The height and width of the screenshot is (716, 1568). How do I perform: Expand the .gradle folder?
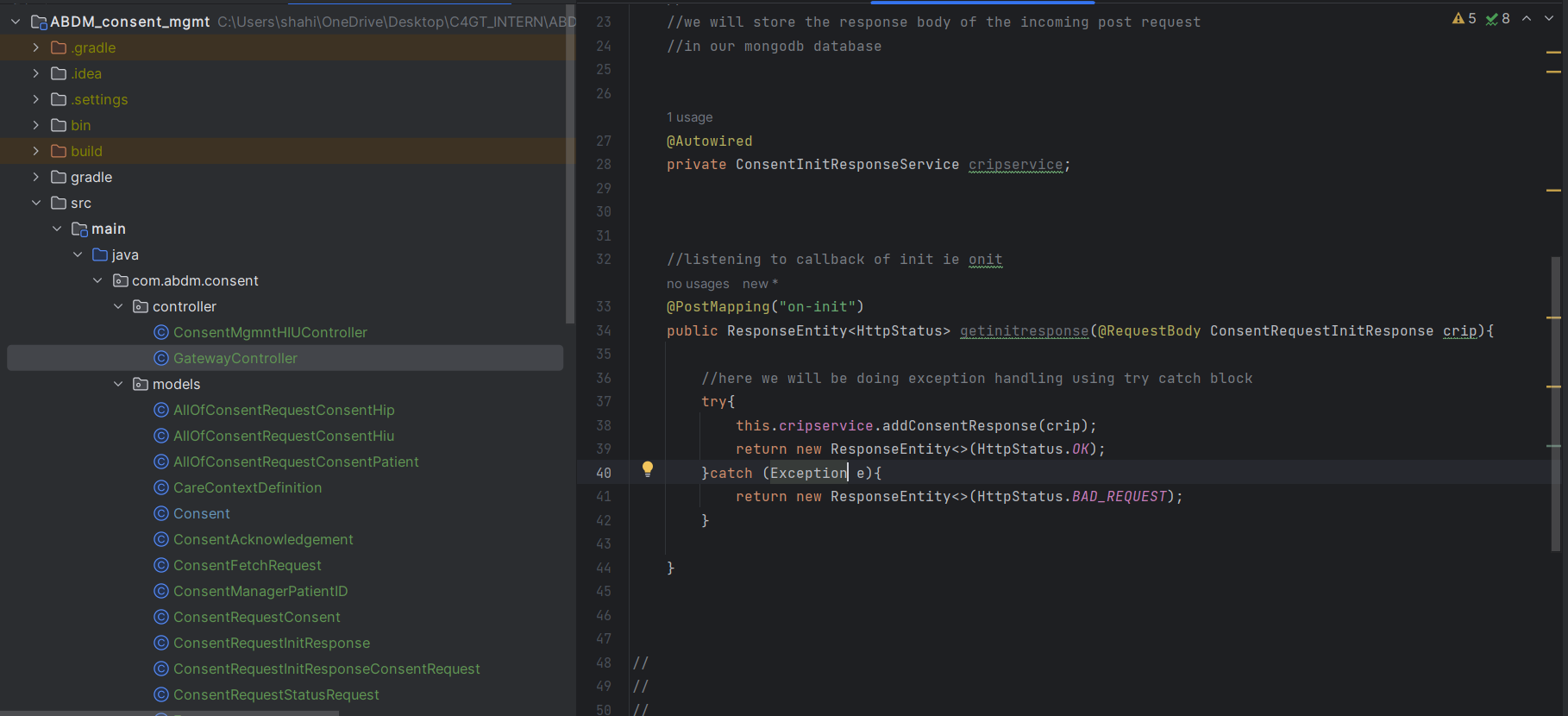[x=35, y=47]
